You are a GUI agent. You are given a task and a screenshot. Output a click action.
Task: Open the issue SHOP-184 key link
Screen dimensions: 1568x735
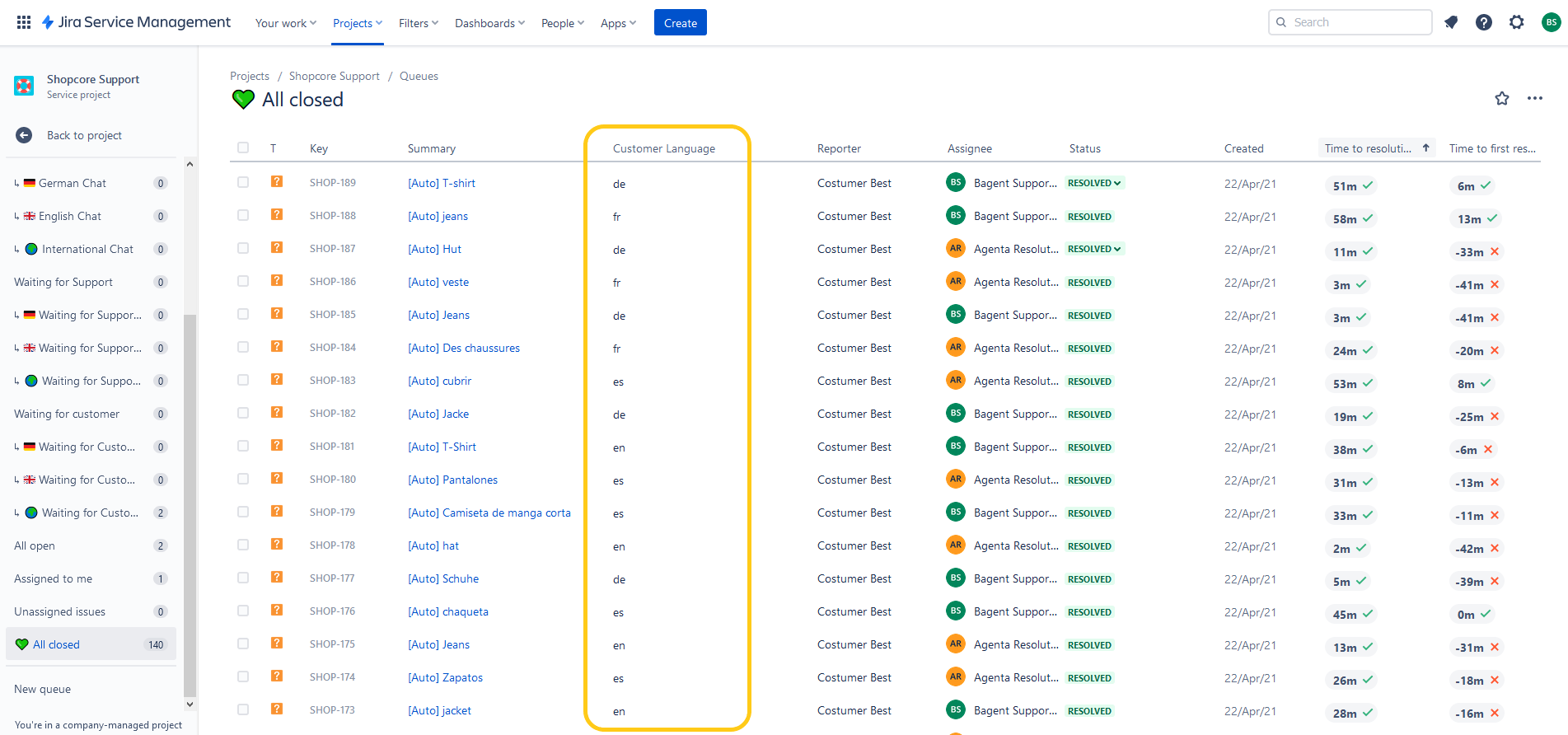click(x=333, y=347)
